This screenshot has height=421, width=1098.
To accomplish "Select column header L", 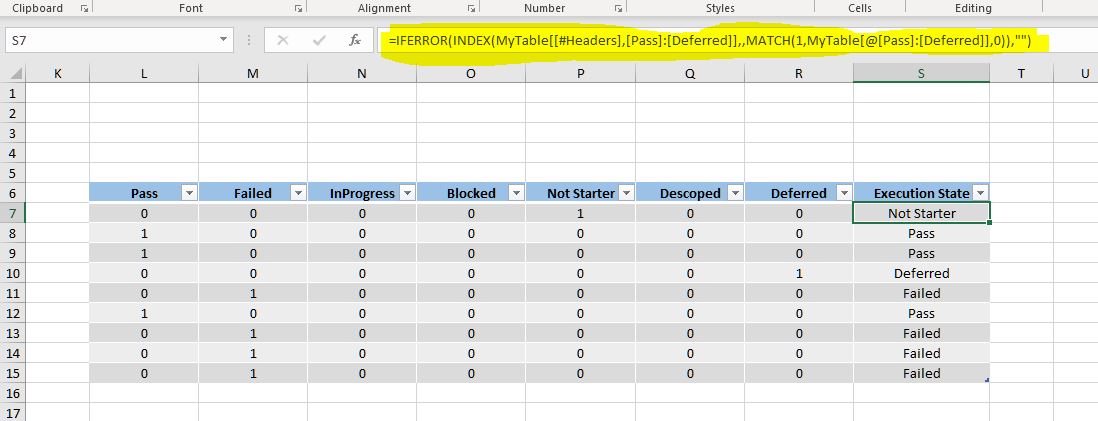I will (144, 74).
